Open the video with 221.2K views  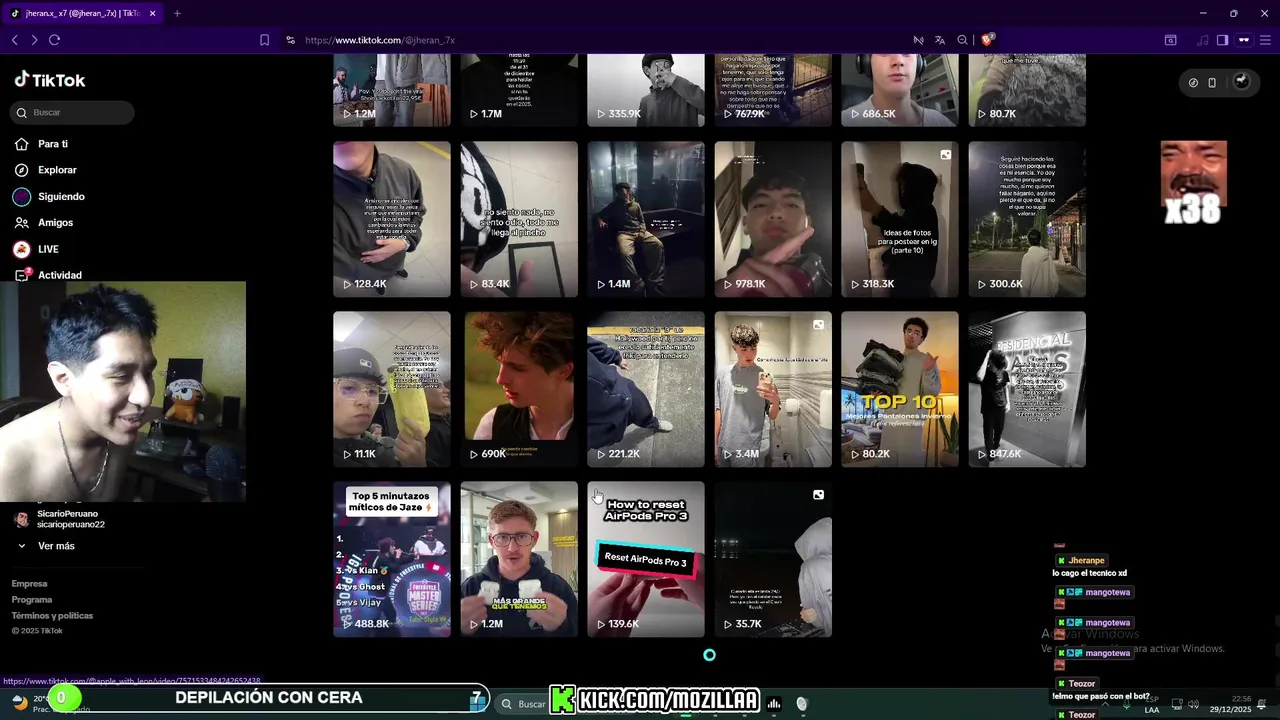click(x=646, y=389)
